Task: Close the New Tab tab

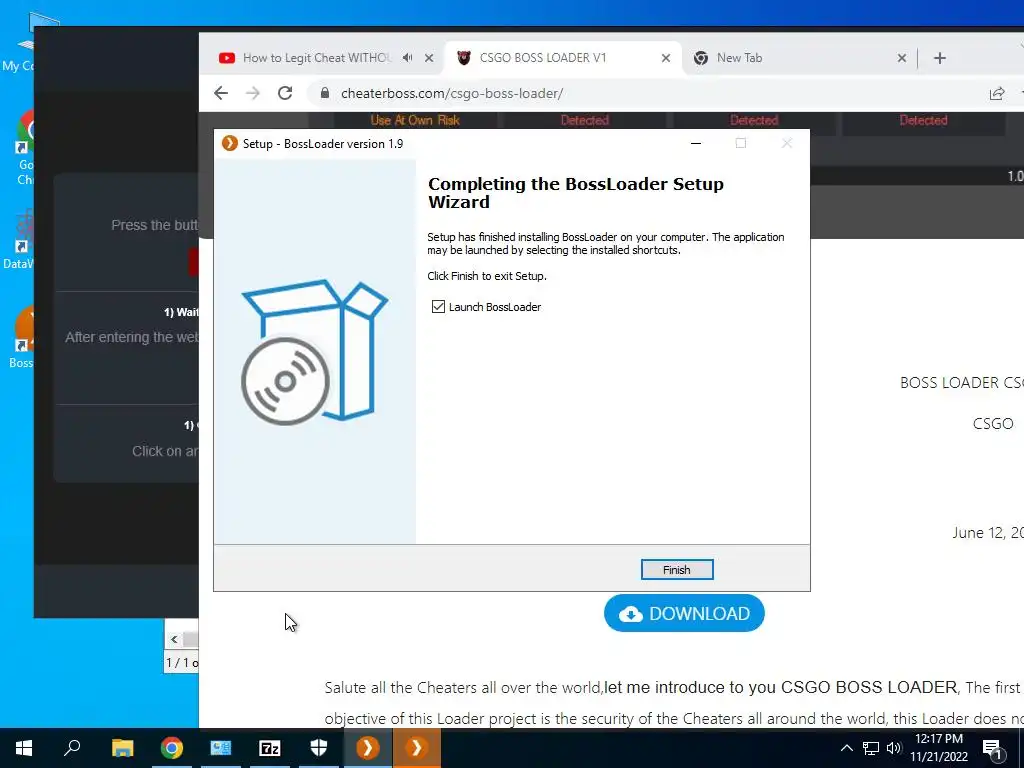Action: [x=902, y=58]
